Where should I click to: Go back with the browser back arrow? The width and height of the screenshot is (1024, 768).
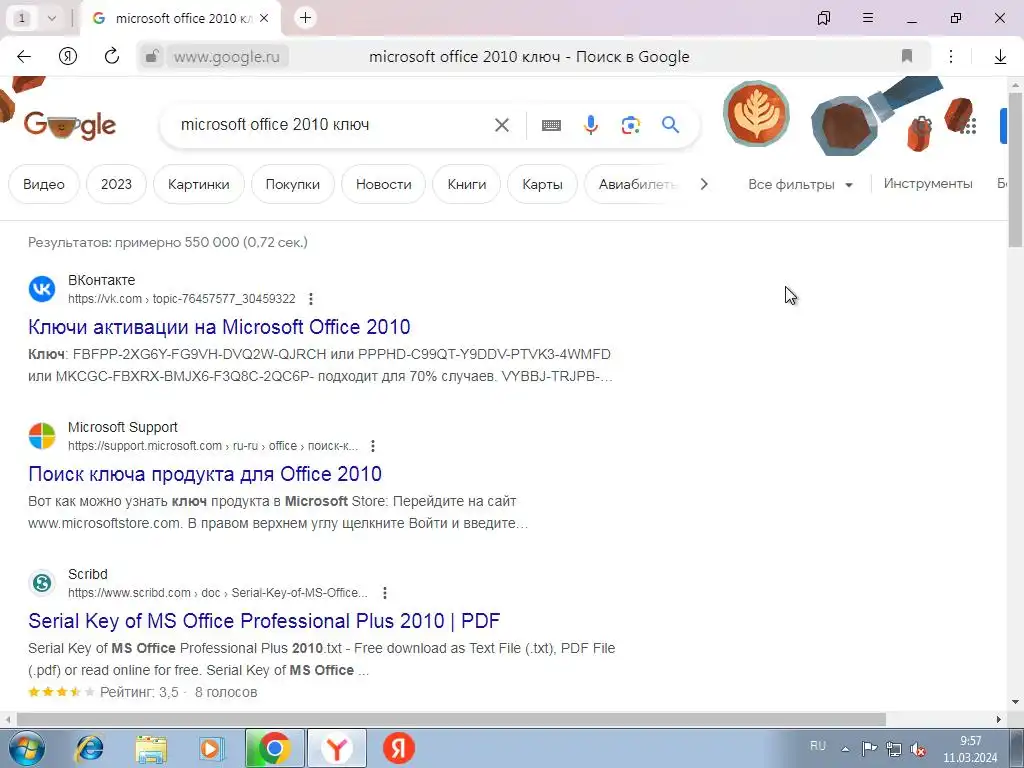[24, 57]
